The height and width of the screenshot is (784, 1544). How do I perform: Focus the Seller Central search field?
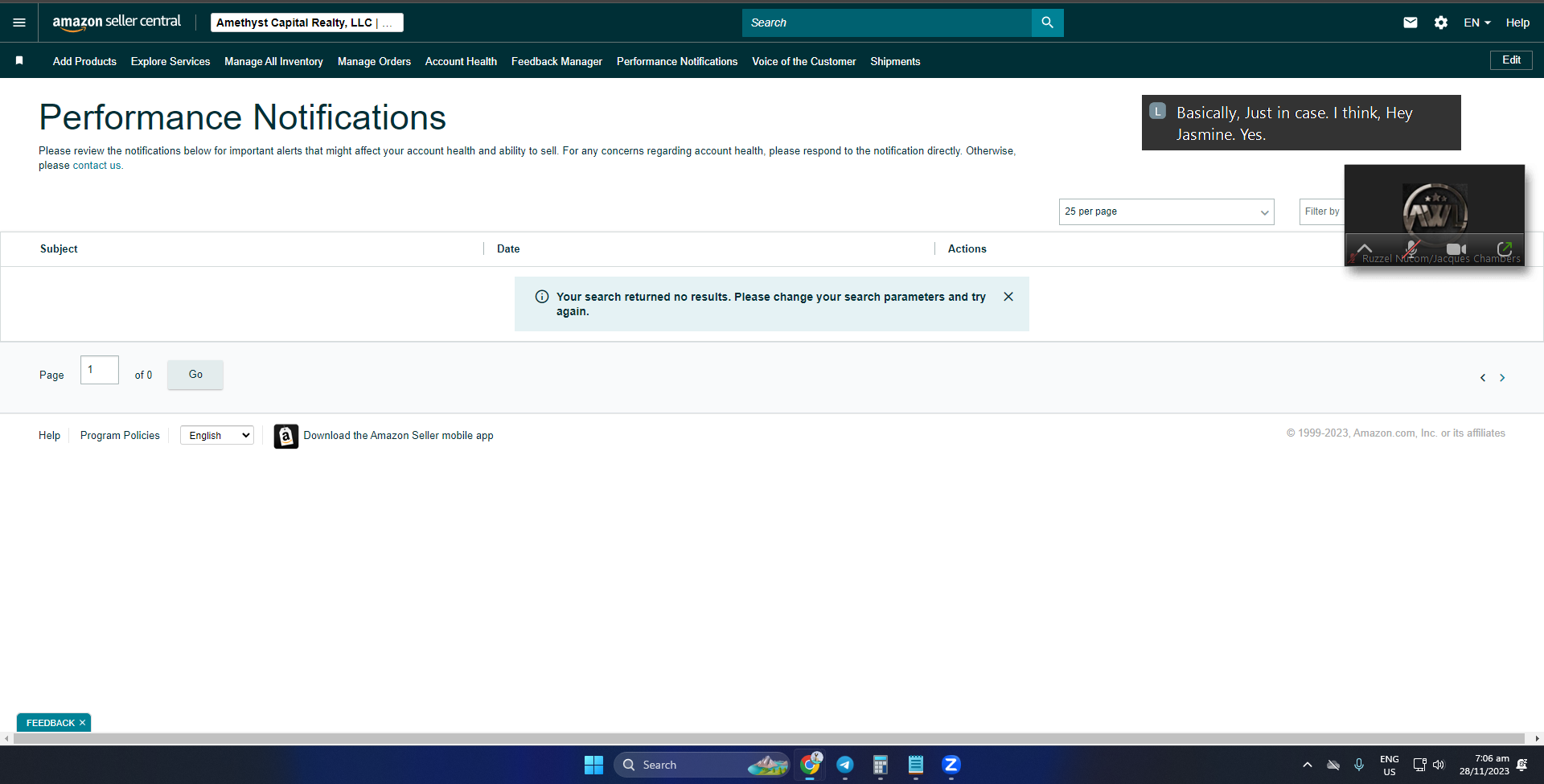(886, 23)
